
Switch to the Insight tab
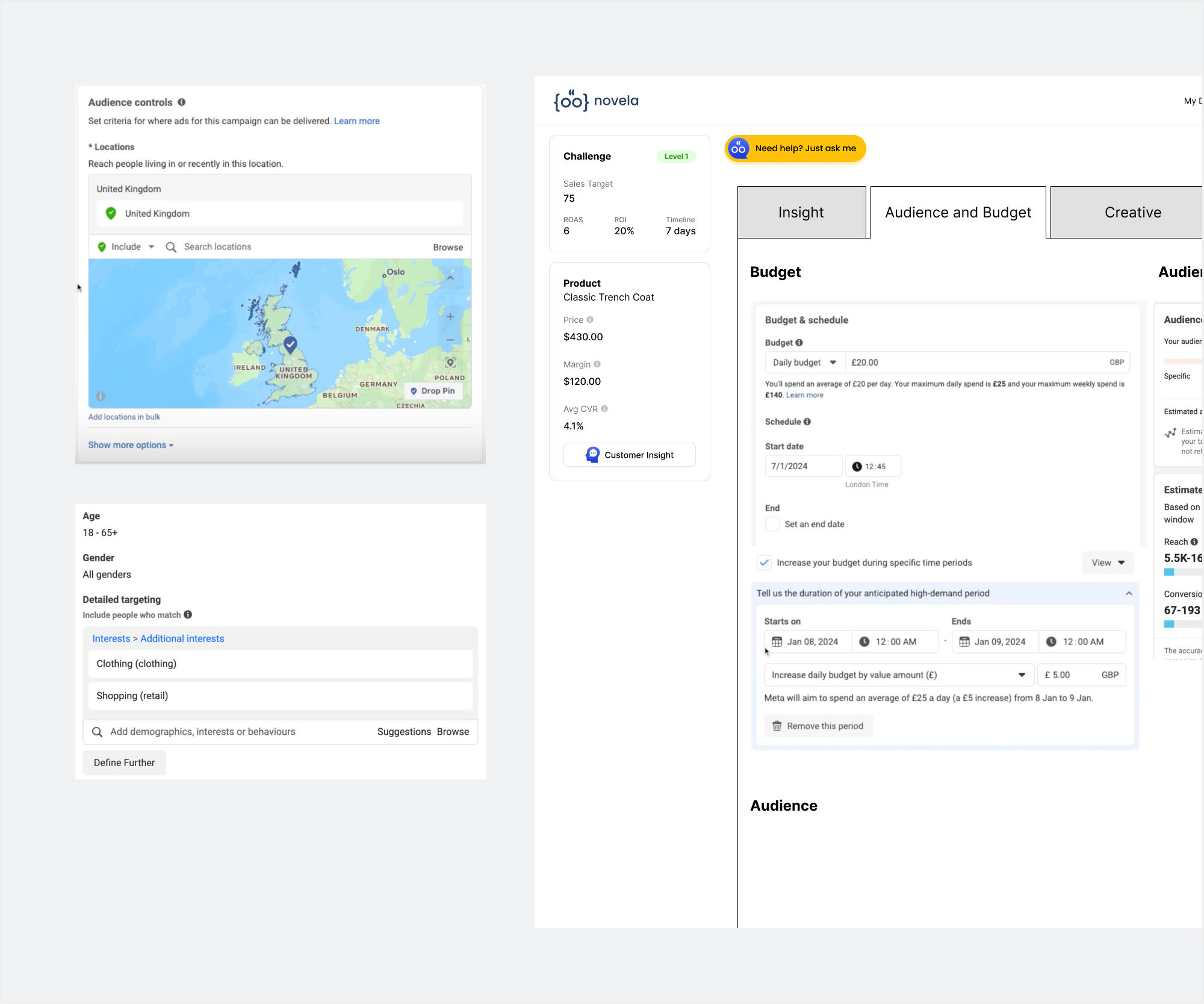coord(801,213)
